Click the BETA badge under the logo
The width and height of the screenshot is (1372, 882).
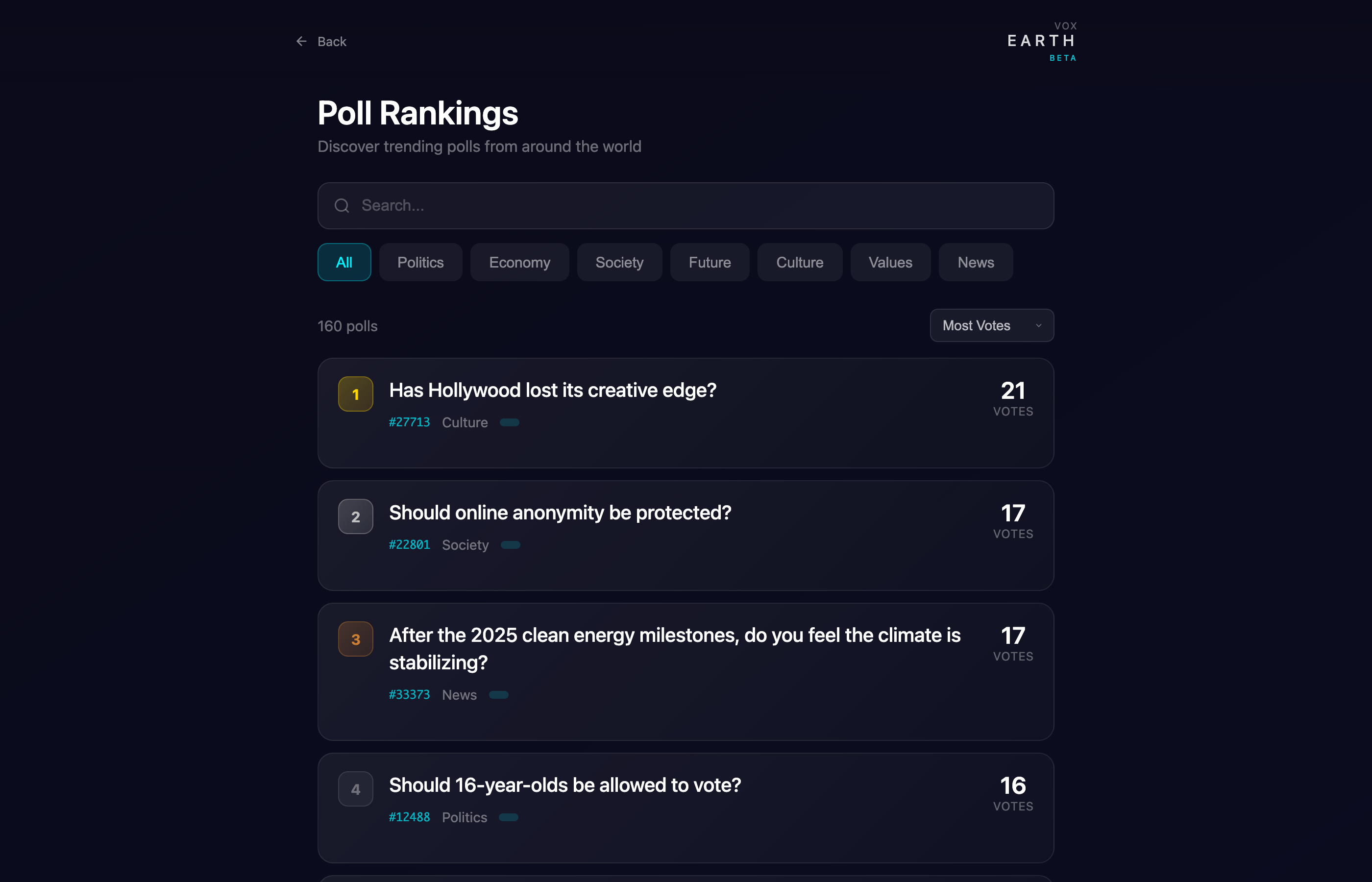click(x=1062, y=58)
